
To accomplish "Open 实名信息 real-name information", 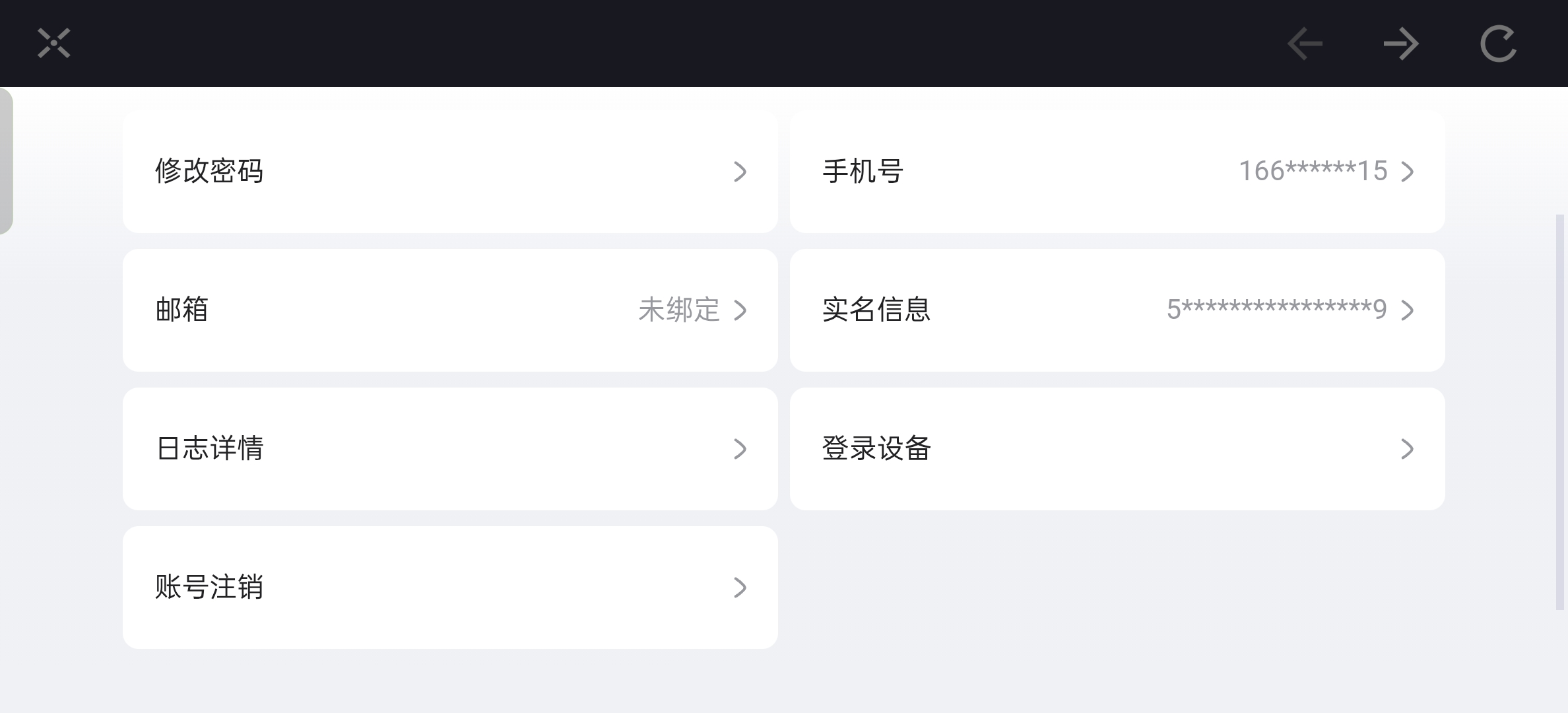I will (x=876, y=310).
